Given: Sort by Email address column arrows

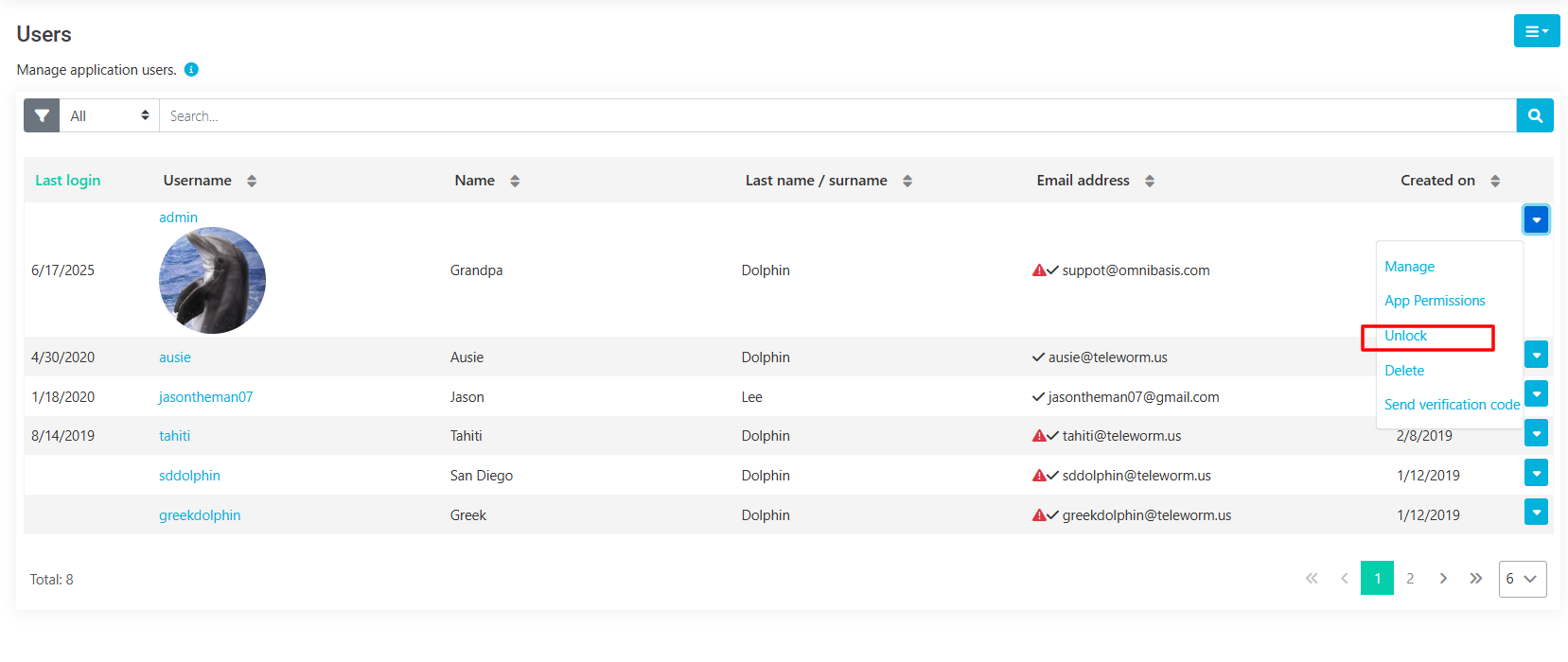Looking at the screenshot, I should tap(1150, 181).
